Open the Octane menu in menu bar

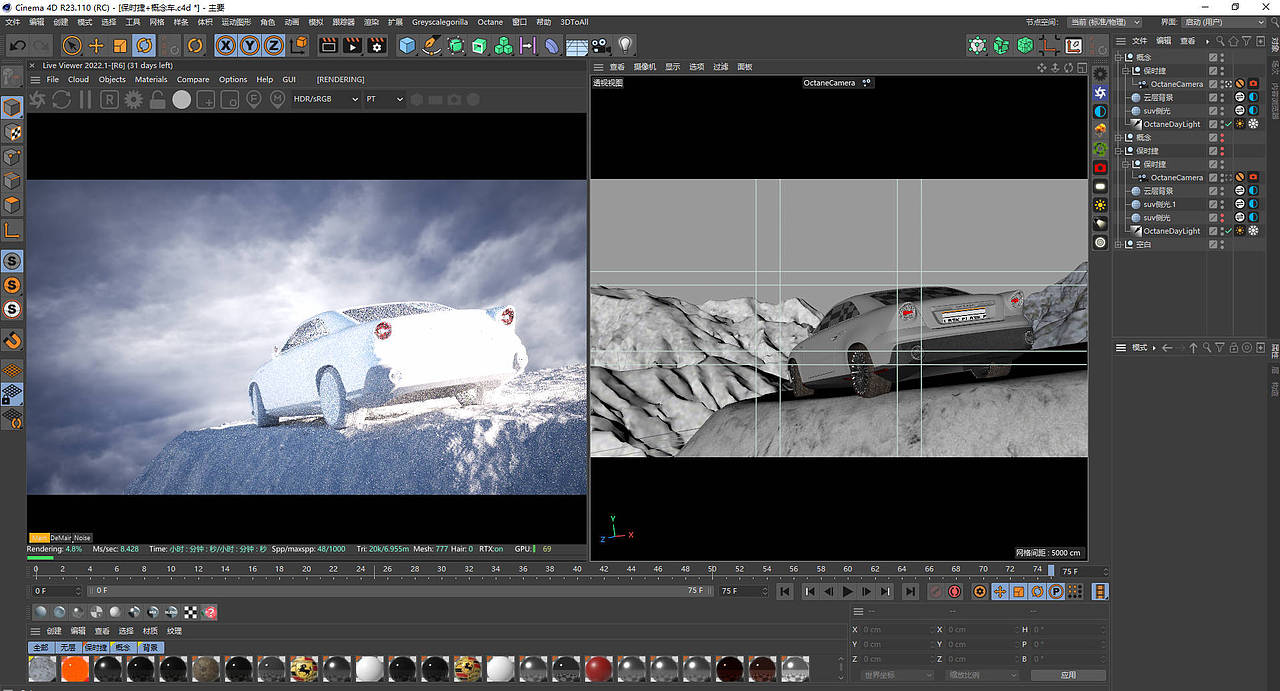tap(490, 21)
